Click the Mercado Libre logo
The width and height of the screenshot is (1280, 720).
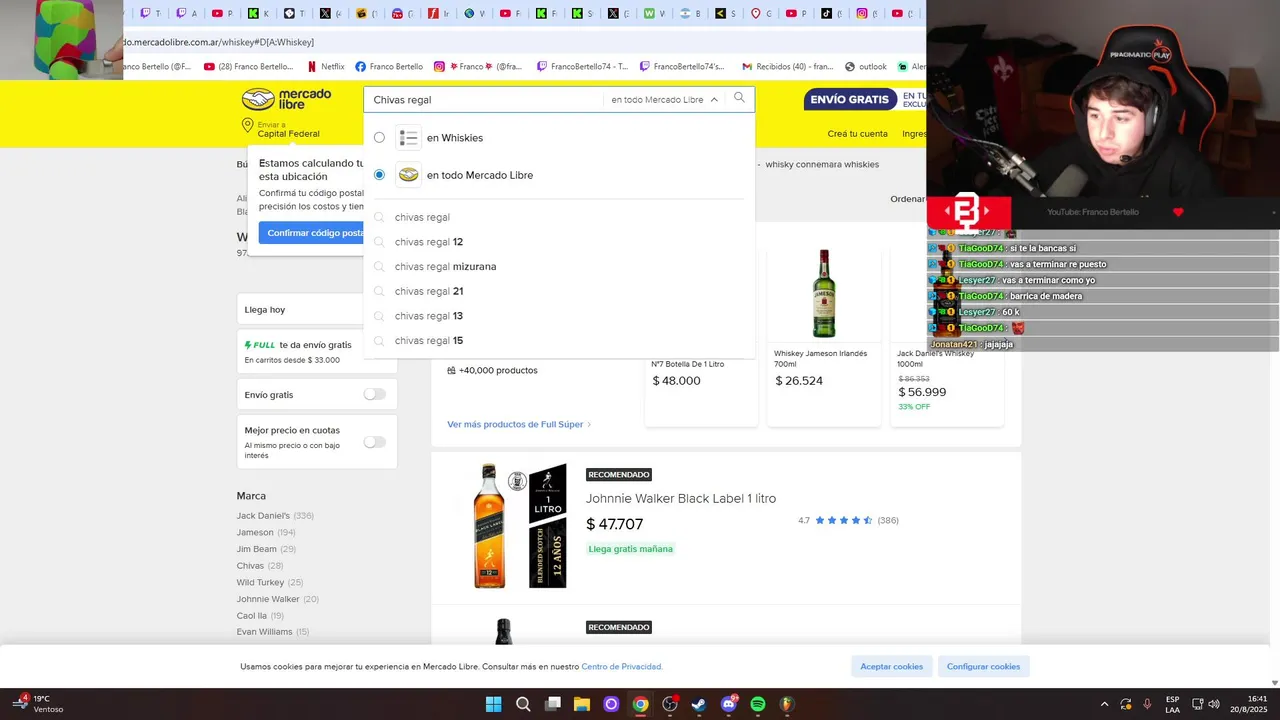pyautogui.click(x=286, y=99)
